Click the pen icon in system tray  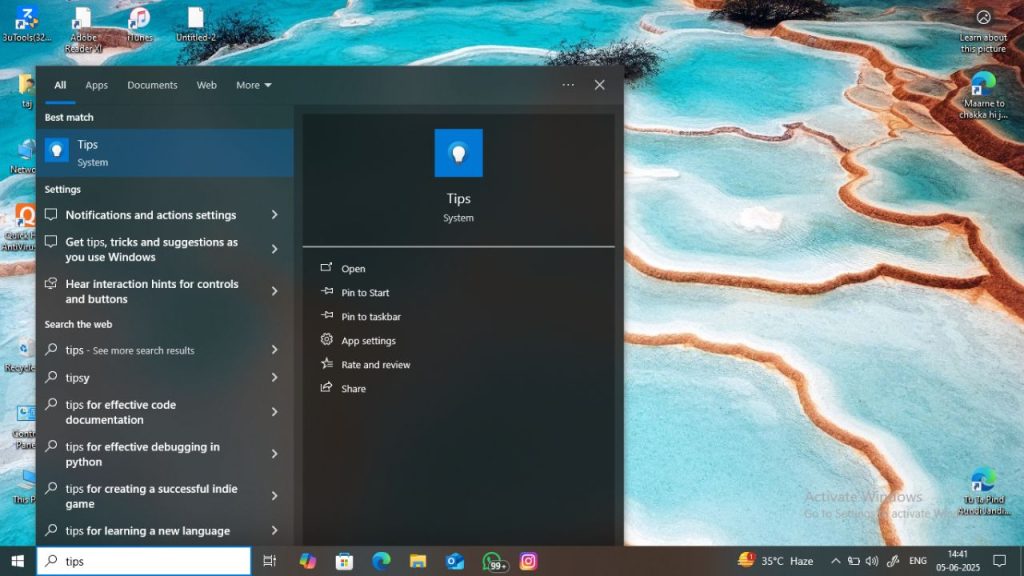tap(893, 561)
